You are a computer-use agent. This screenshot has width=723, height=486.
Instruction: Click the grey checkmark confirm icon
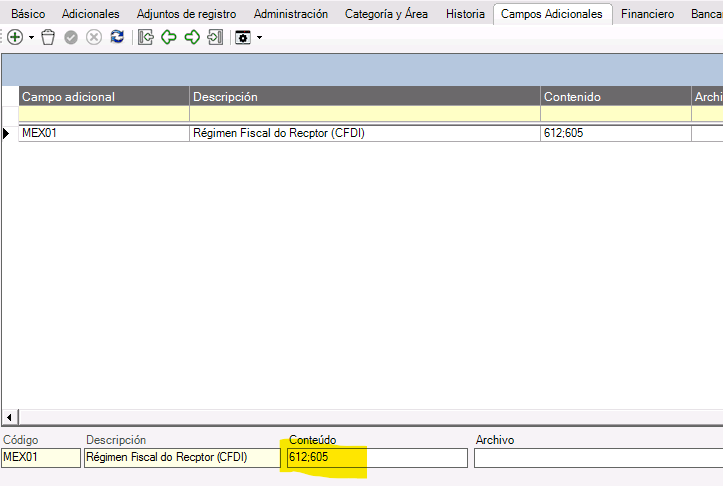71,37
